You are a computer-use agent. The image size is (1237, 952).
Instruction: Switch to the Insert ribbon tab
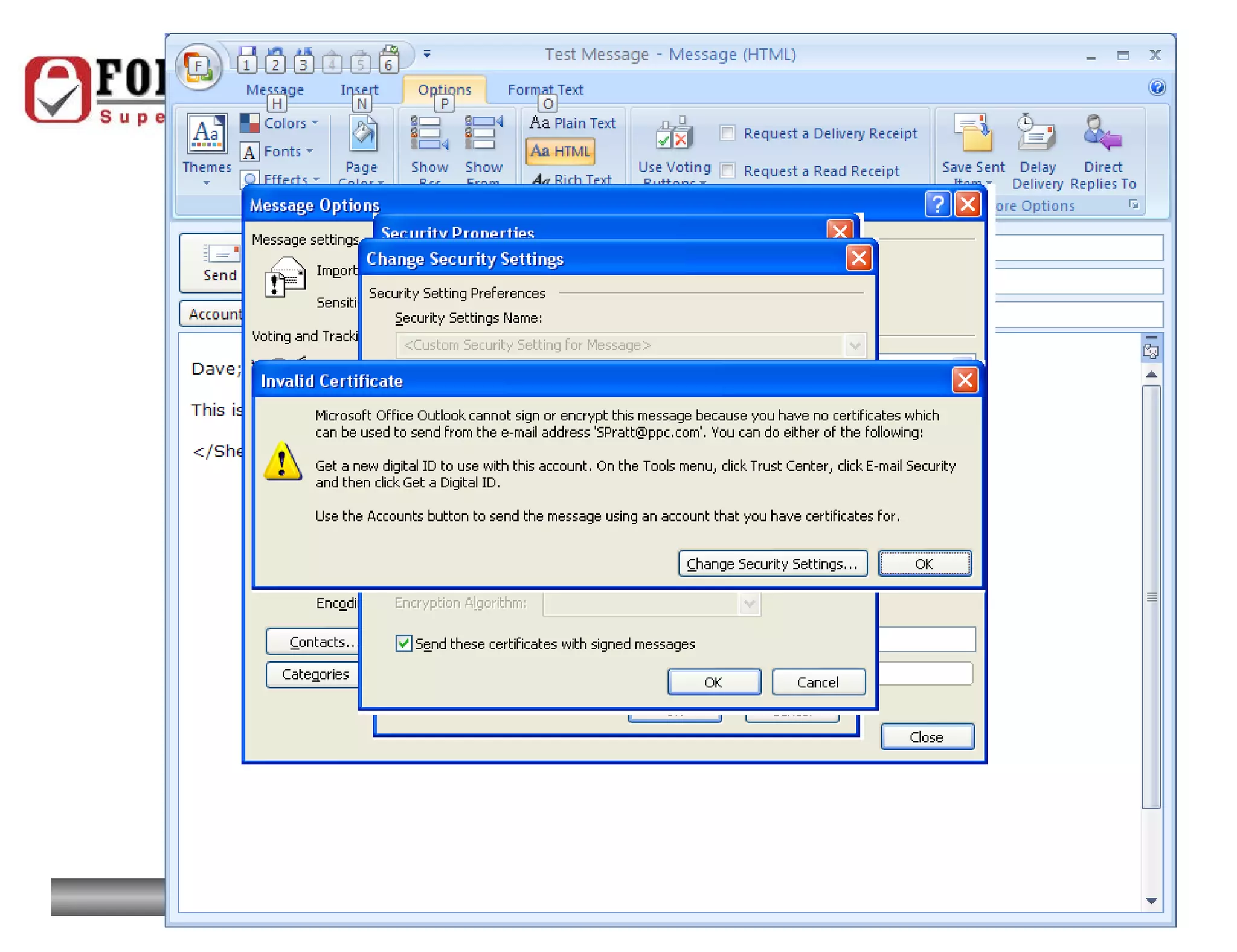pyautogui.click(x=359, y=89)
